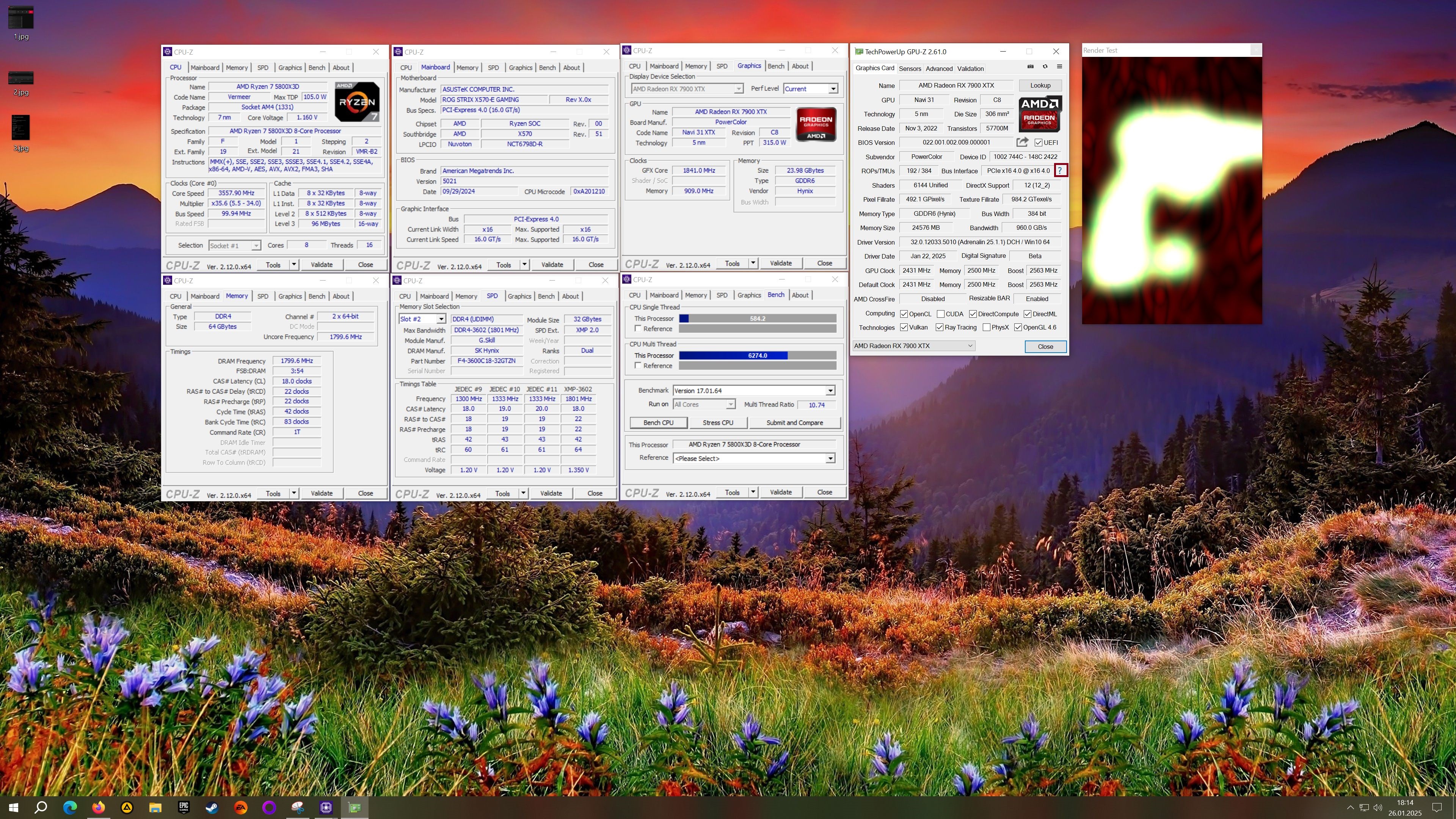Image resolution: width=1456 pixels, height=819 pixels.
Task: Switch to Advanced tab in GPU-Z
Action: tap(939, 68)
